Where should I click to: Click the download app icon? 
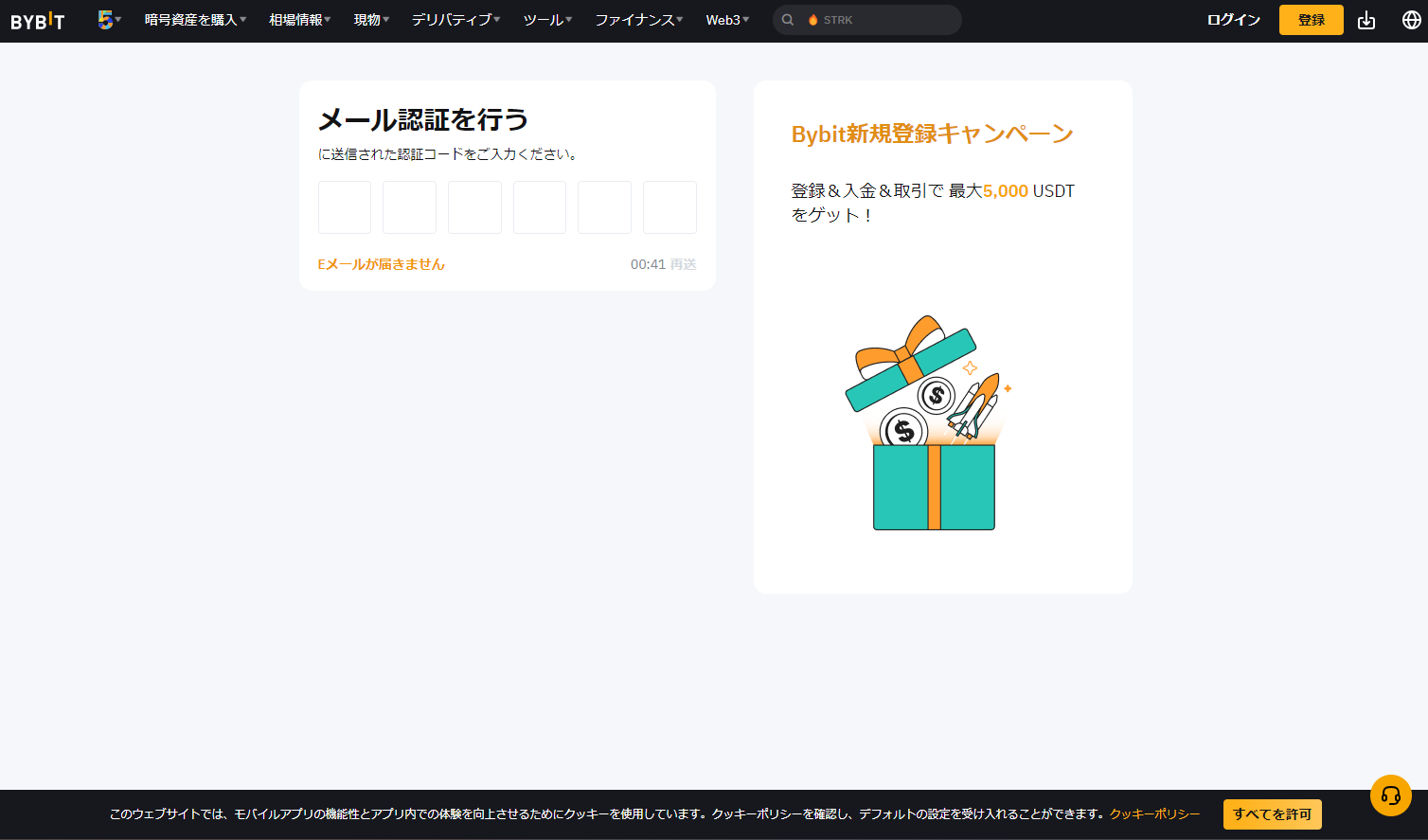(x=1366, y=20)
